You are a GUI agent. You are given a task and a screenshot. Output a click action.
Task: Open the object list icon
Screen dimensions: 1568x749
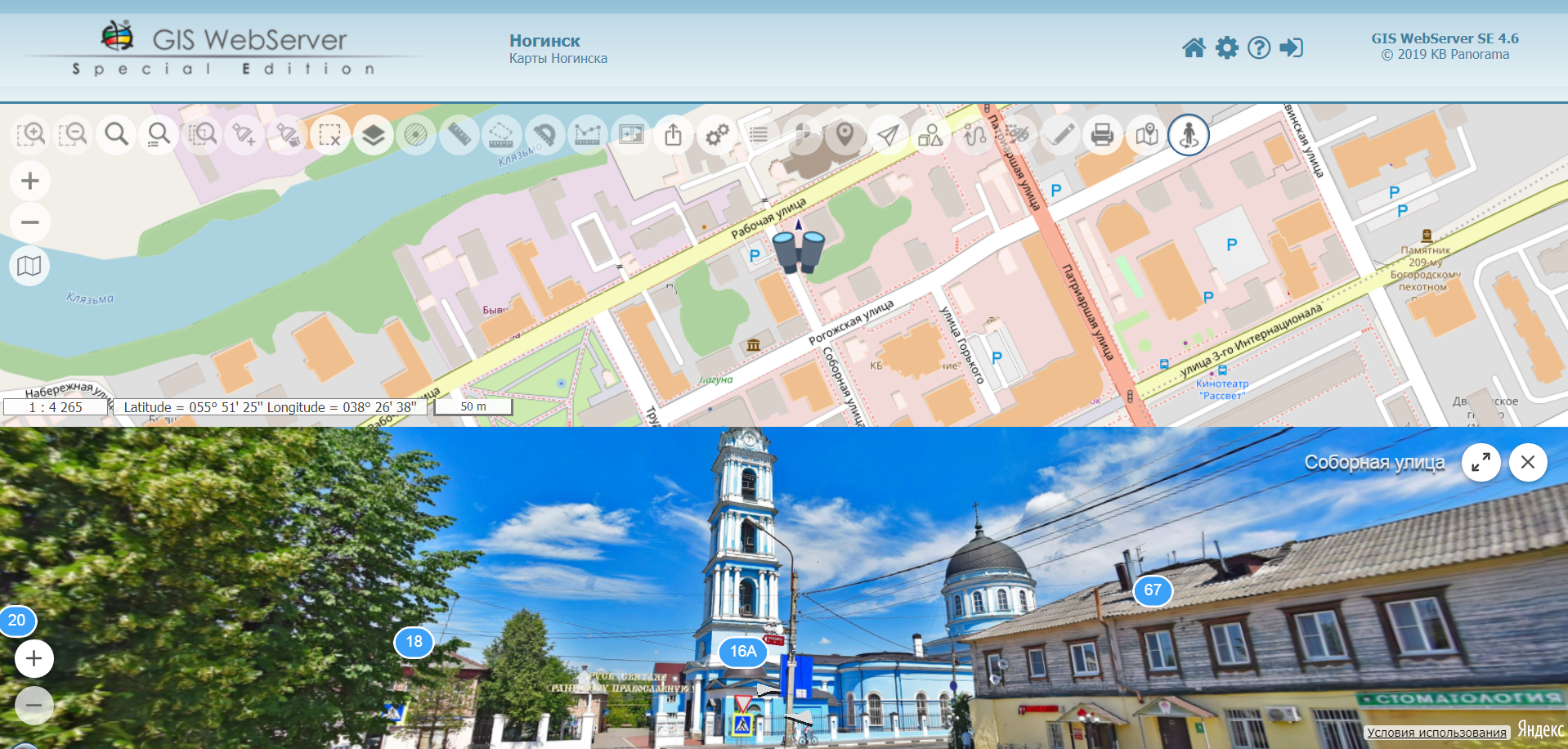[759, 134]
